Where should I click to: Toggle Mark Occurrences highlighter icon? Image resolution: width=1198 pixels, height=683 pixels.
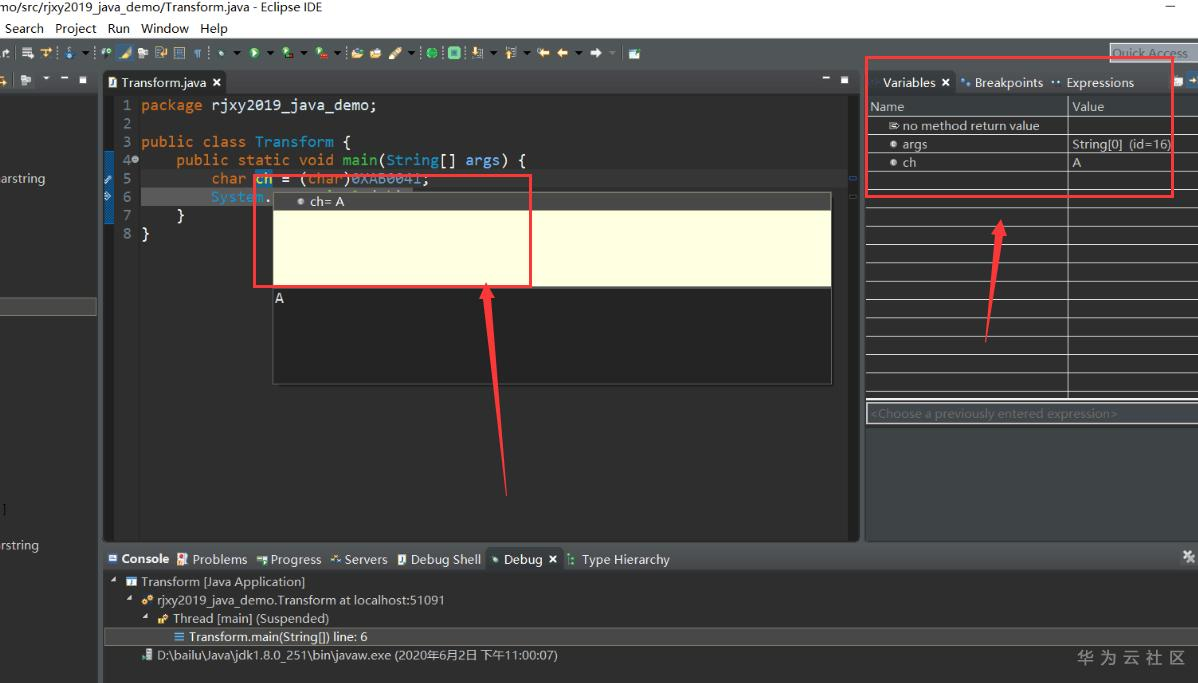[125, 53]
